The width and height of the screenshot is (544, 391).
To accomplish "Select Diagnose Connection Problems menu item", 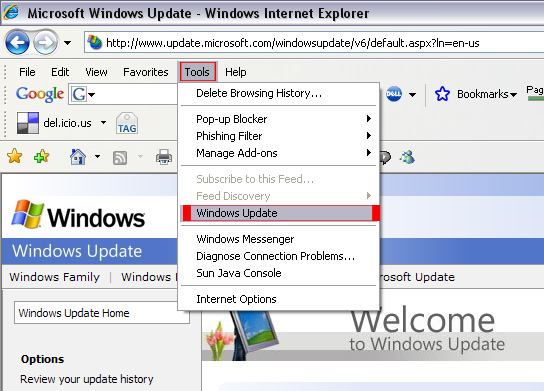I will [x=278, y=256].
